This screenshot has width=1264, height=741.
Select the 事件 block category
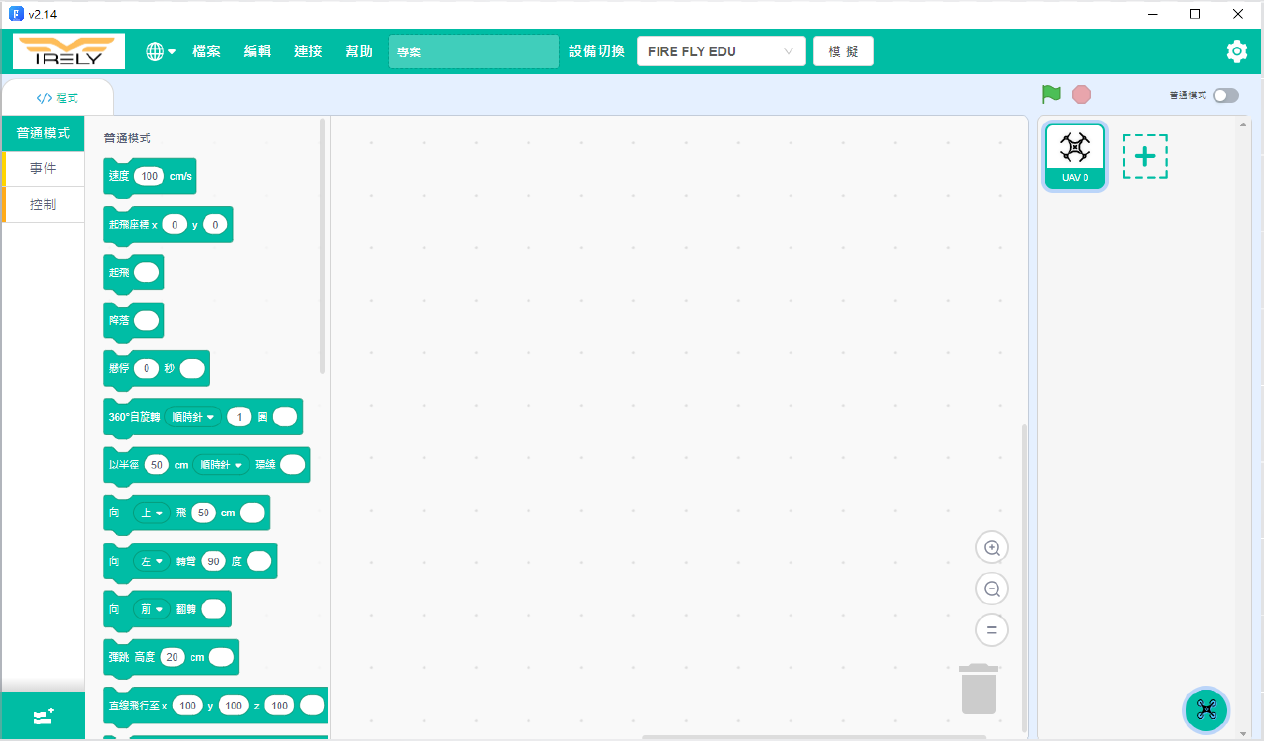point(43,169)
